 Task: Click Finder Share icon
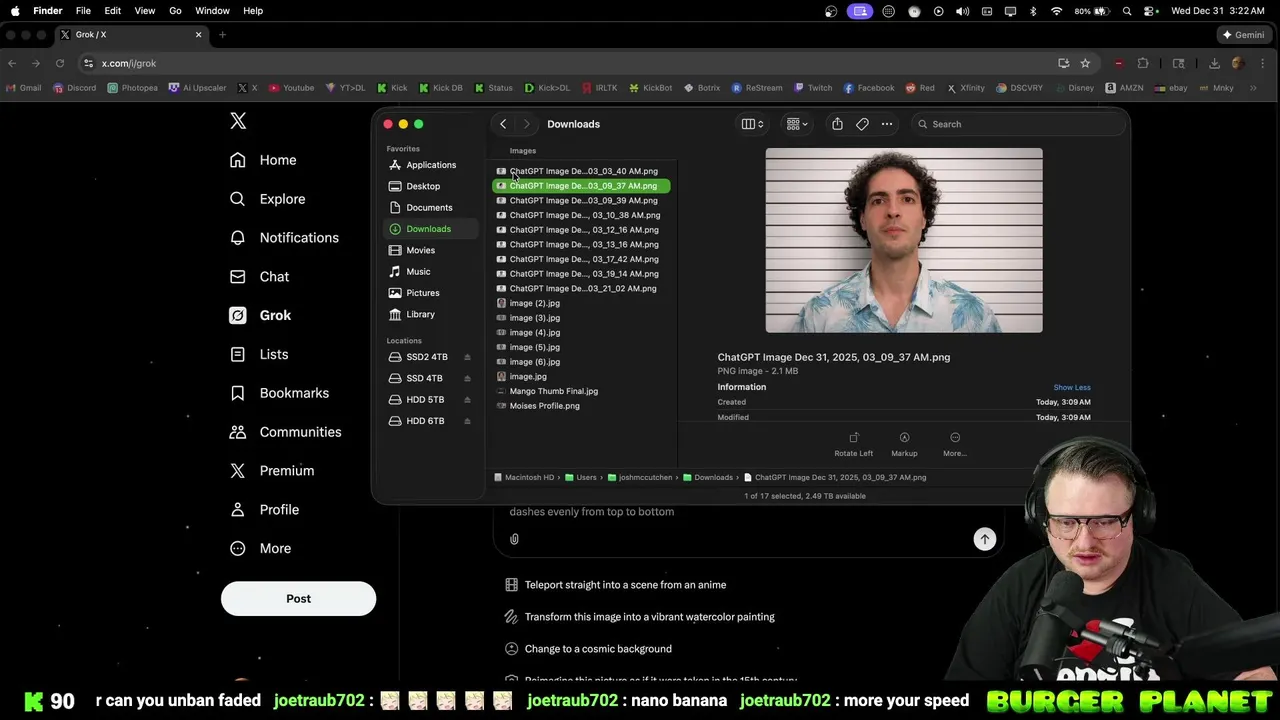pyautogui.click(x=837, y=124)
